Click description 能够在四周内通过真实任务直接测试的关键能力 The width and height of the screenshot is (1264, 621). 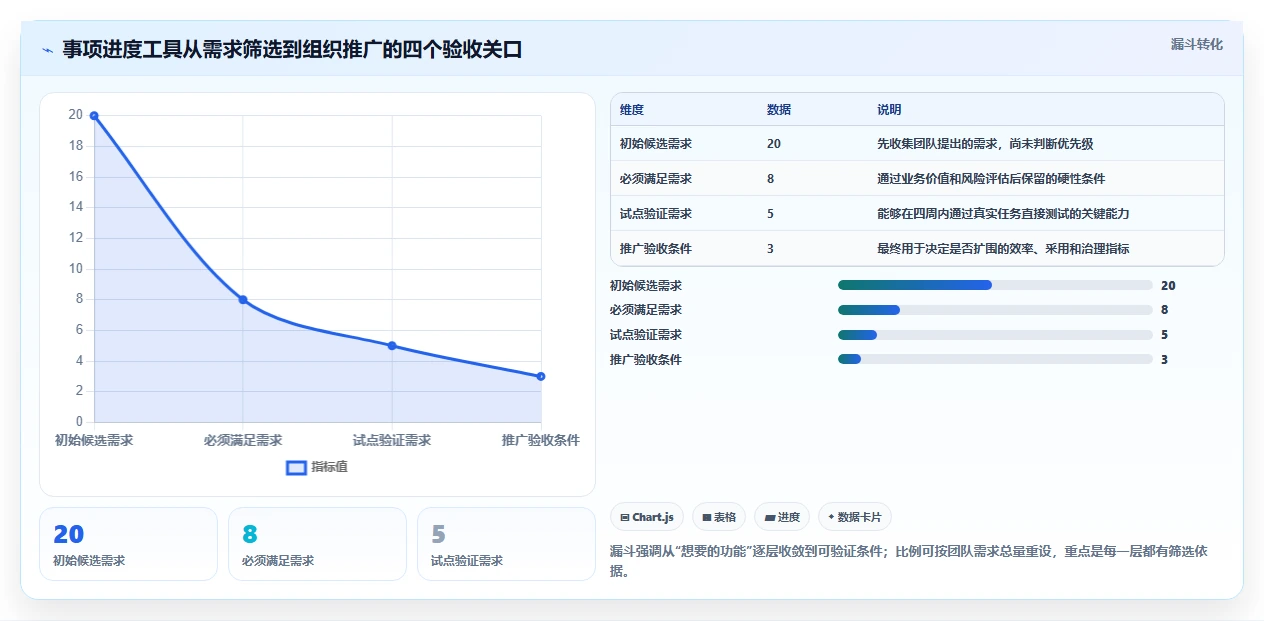(x=1003, y=214)
